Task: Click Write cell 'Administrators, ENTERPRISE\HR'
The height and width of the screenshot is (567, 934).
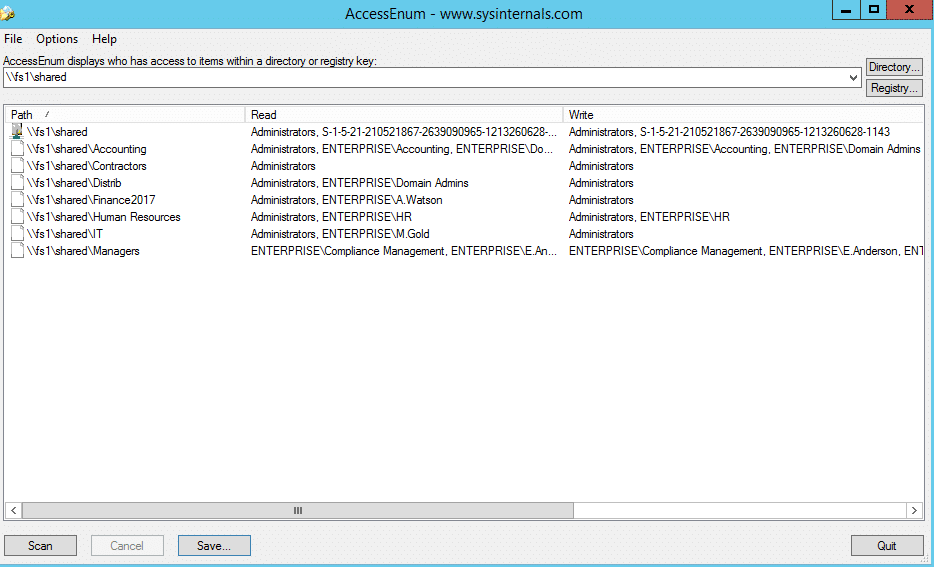Action: (x=649, y=217)
